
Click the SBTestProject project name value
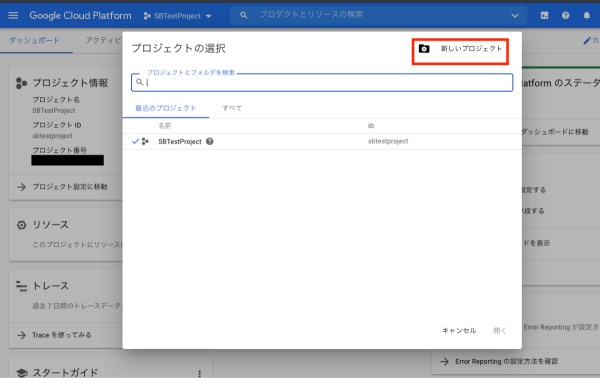point(54,111)
